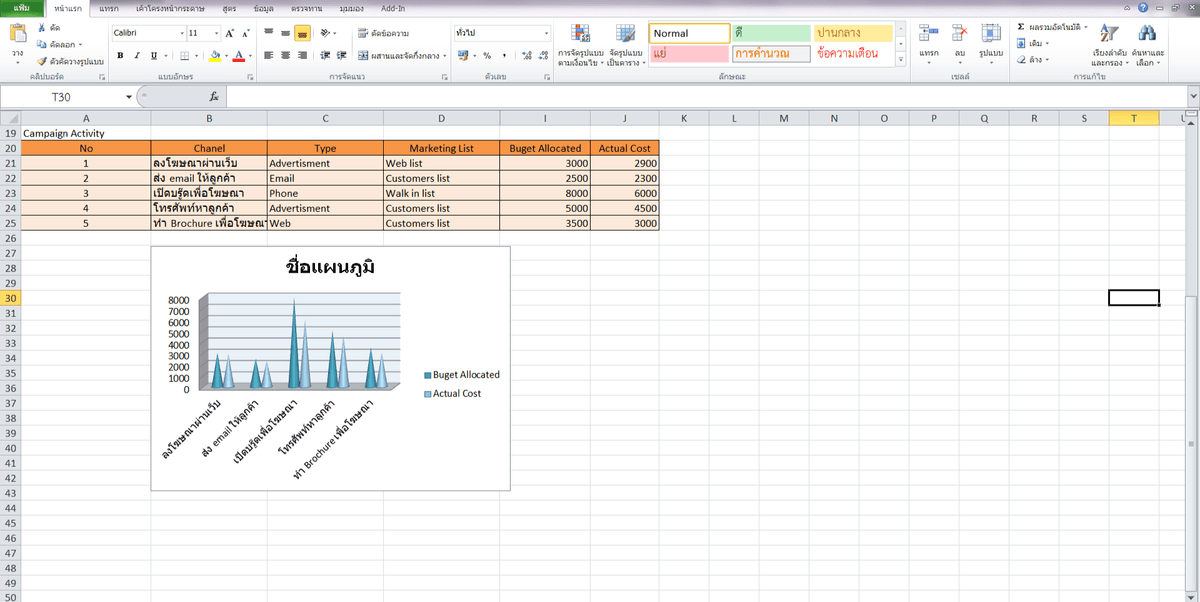Click the yellow fill color swatch
The width and height of the screenshot is (1200, 602).
(x=215, y=56)
